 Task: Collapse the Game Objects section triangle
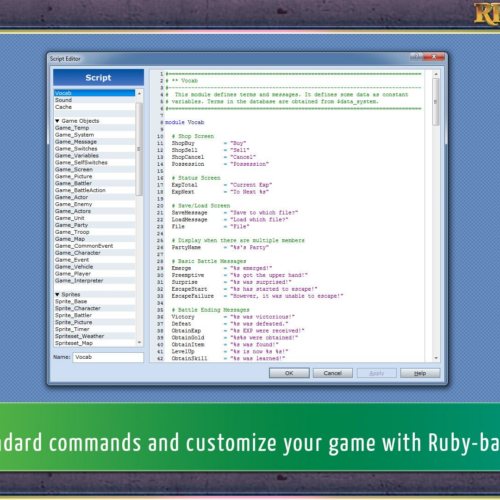pyautogui.click(x=57, y=121)
